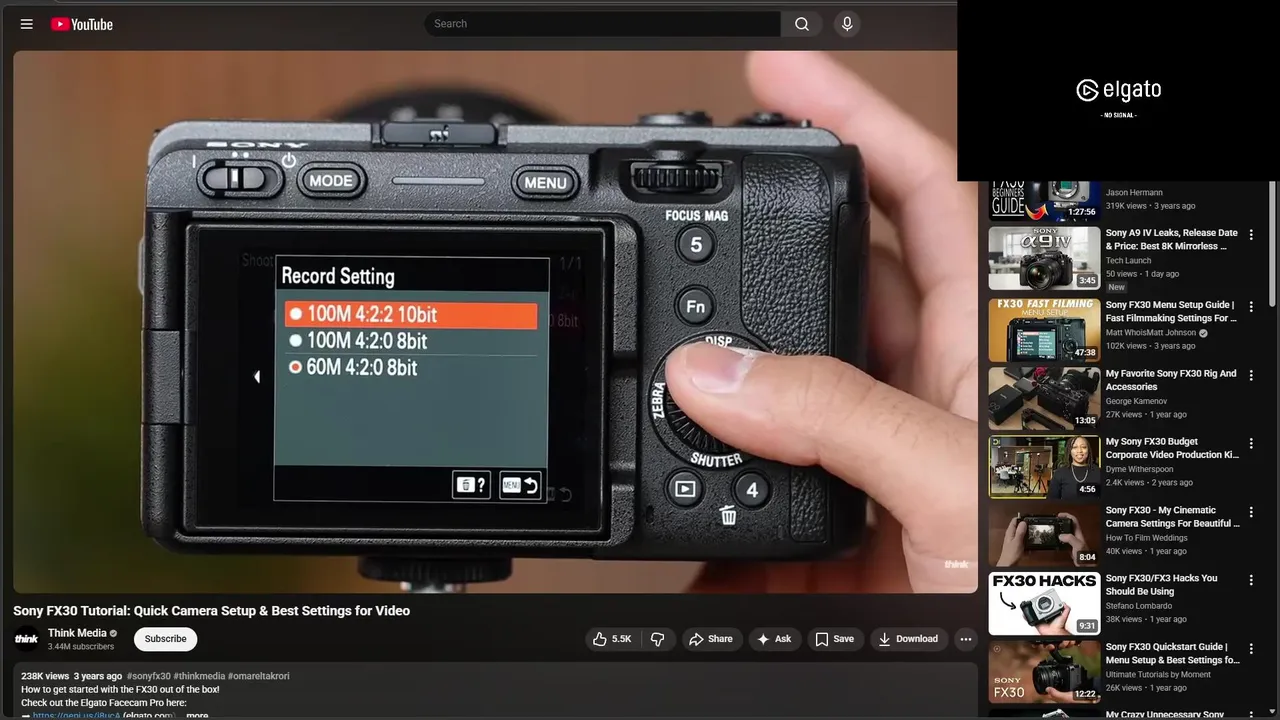This screenshot has width=1280, height=720.
Task: Open options menu for Budget Corporate Video
Action: (x=1251, y=443)
